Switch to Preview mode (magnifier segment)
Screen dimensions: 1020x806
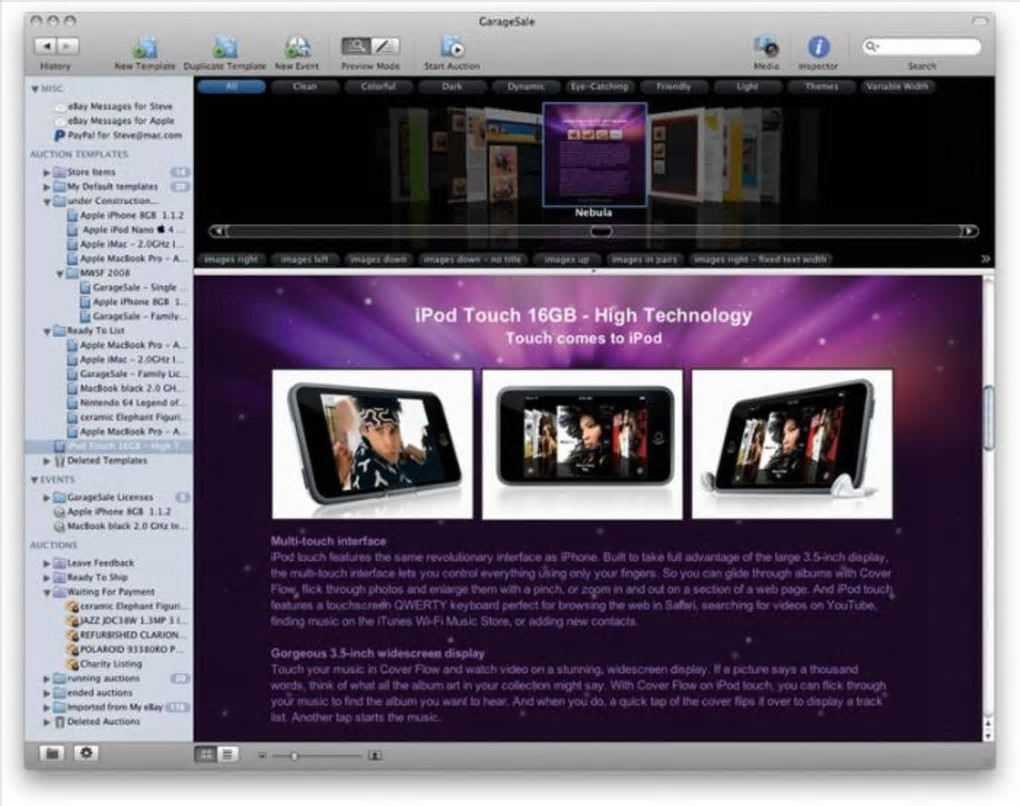356,46
